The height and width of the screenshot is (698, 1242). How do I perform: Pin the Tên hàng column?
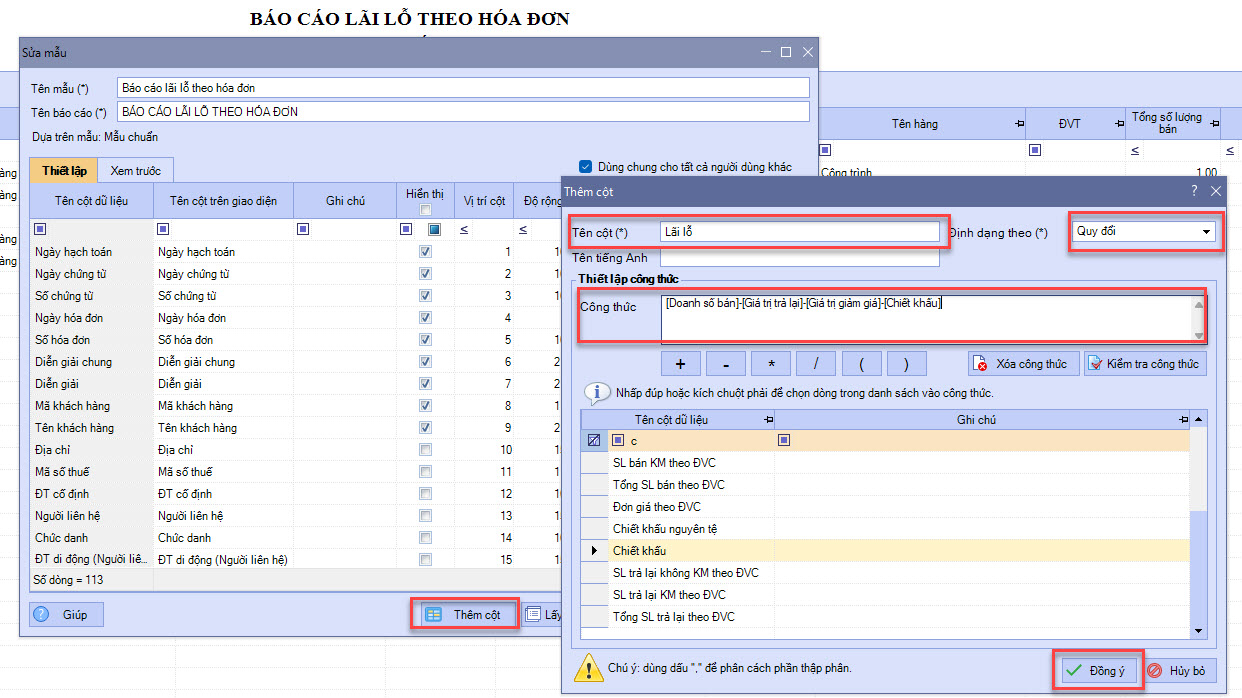point(1019,124)
